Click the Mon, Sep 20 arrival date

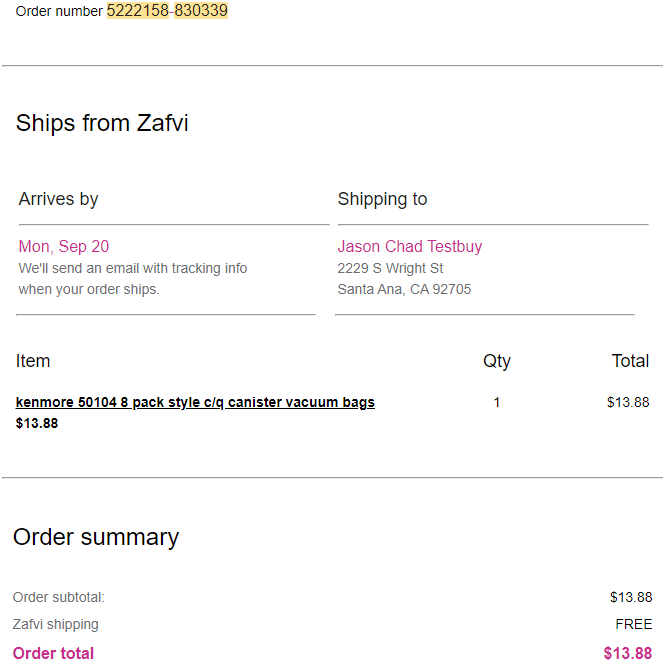(64, 246)
